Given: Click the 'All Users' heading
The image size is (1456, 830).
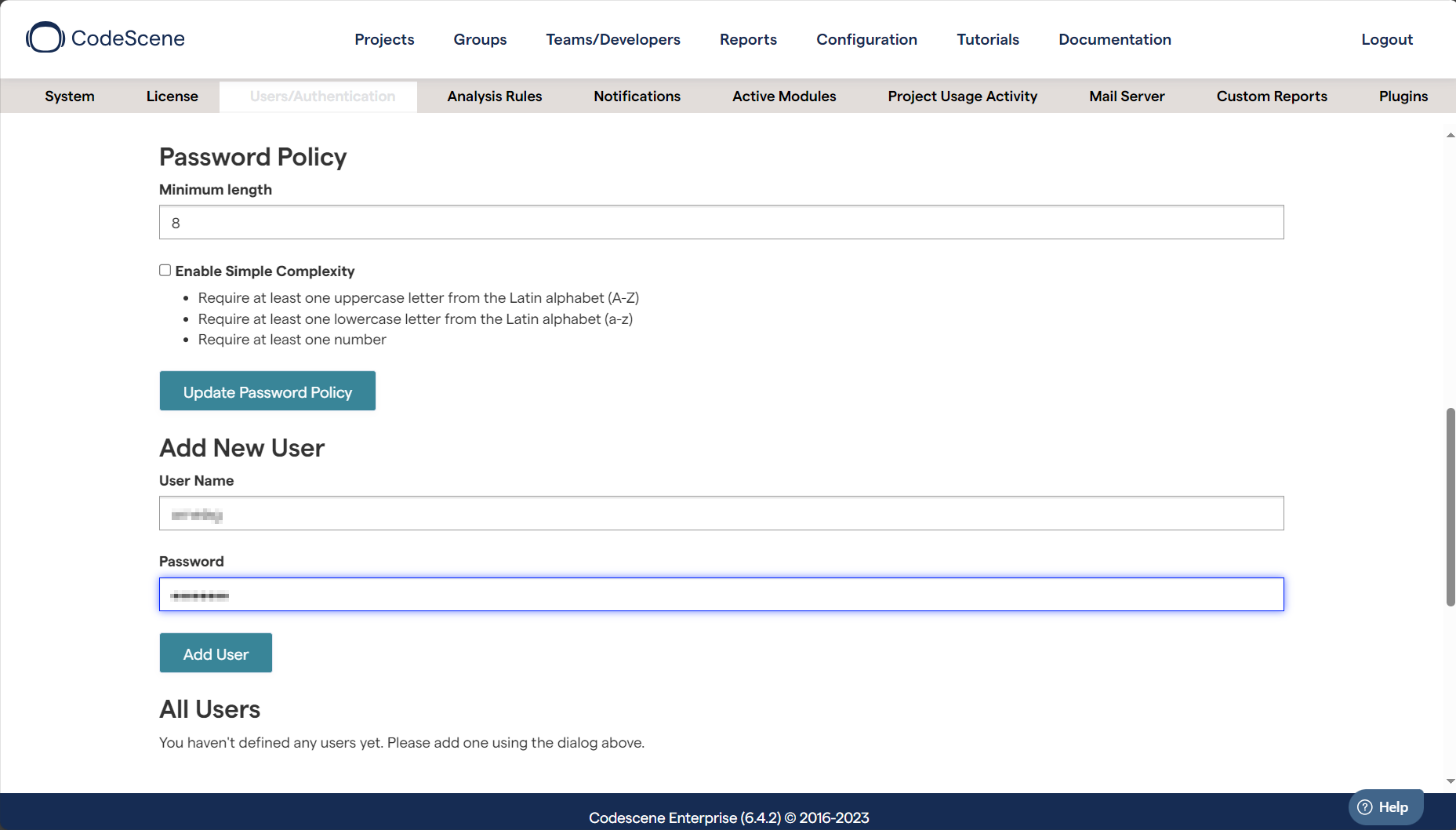Looking at the screenshot, I should (209, 709).
